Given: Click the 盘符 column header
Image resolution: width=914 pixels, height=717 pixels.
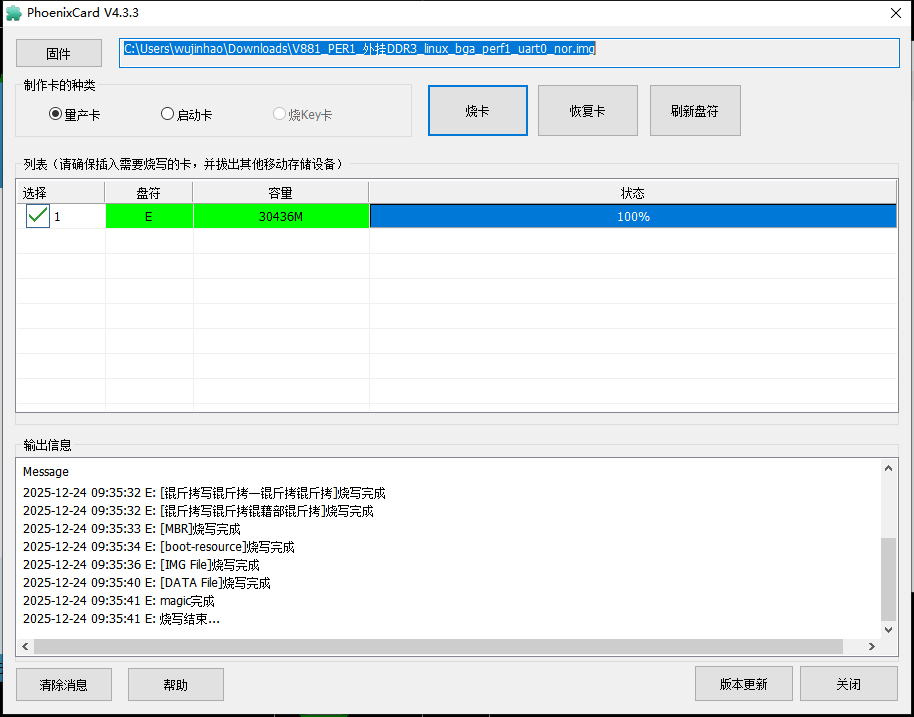Looking at the screenshot, I should (149, 193).
